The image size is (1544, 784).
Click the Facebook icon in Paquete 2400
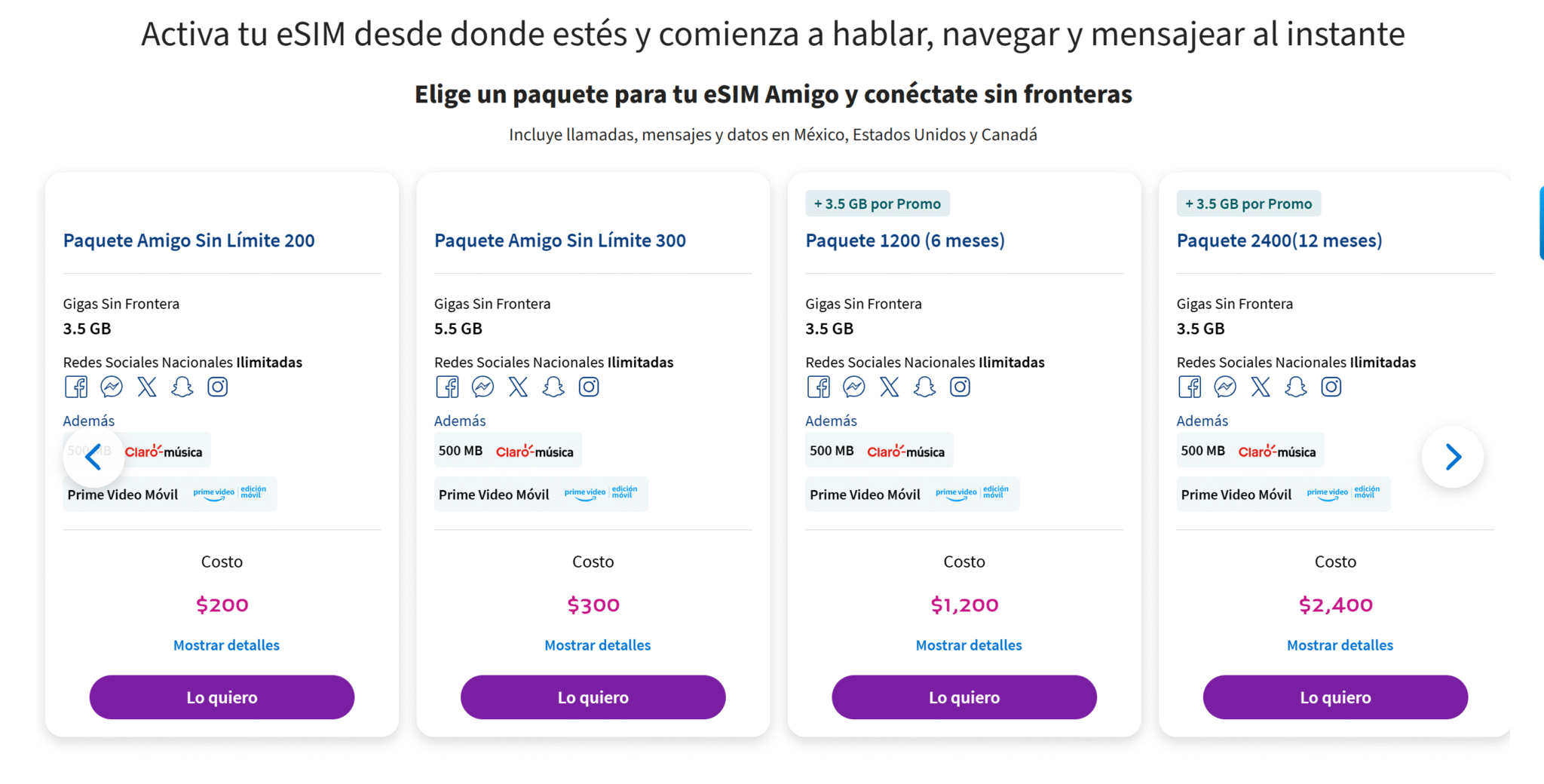(x=1190, y=387)
